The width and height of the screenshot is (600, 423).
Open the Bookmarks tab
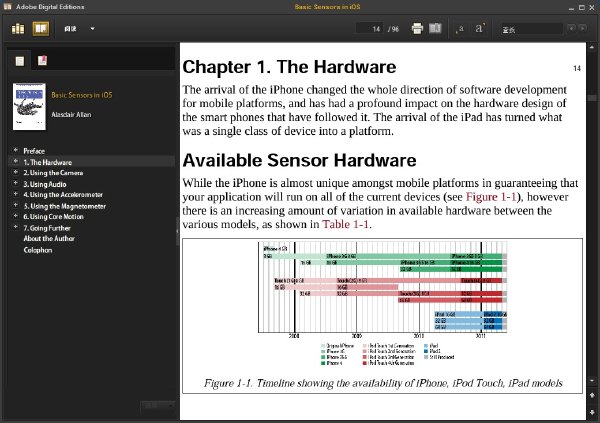[42, 60]
